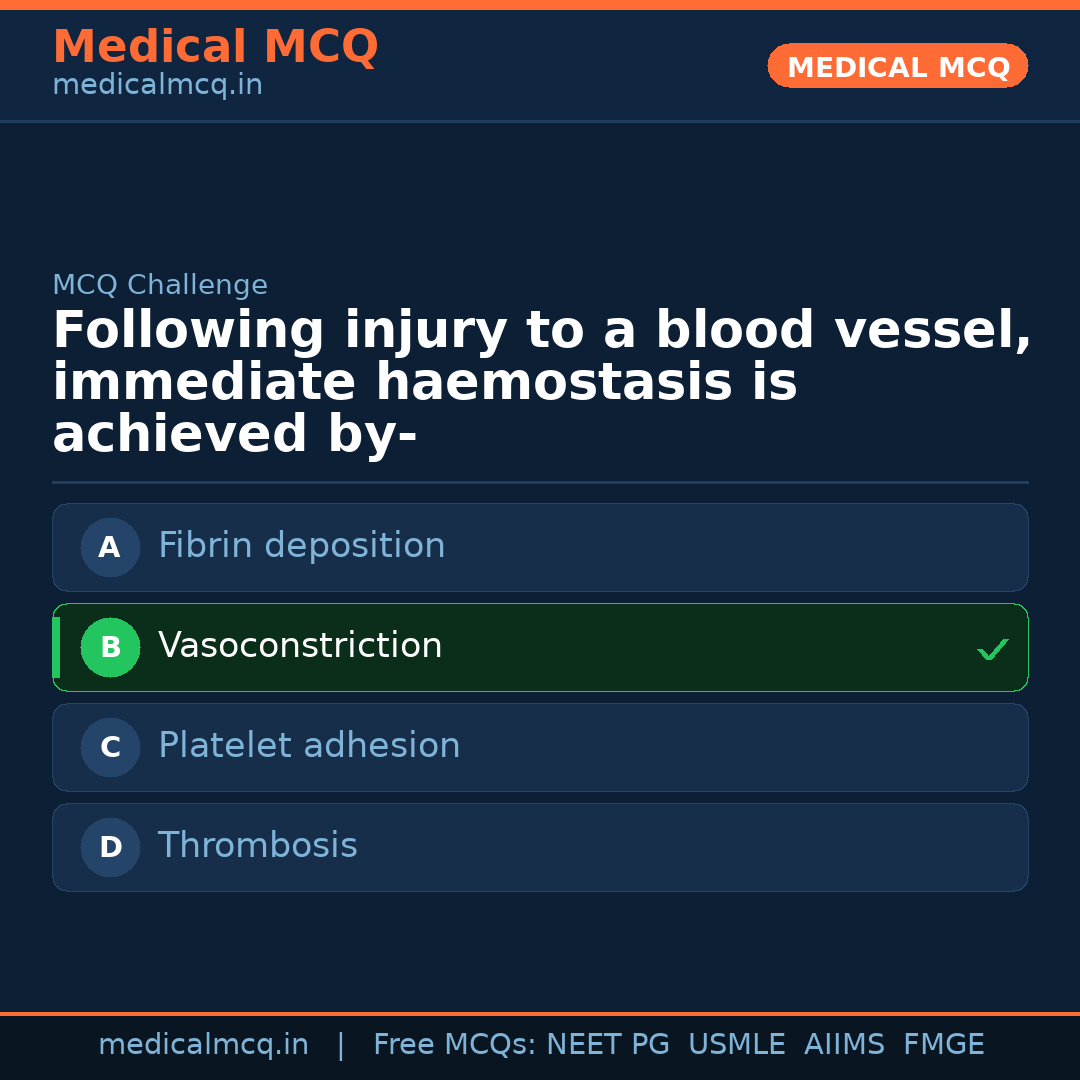Click the letter A option circle
Screen dimensions: 1080x1080
tap(110, 547)
